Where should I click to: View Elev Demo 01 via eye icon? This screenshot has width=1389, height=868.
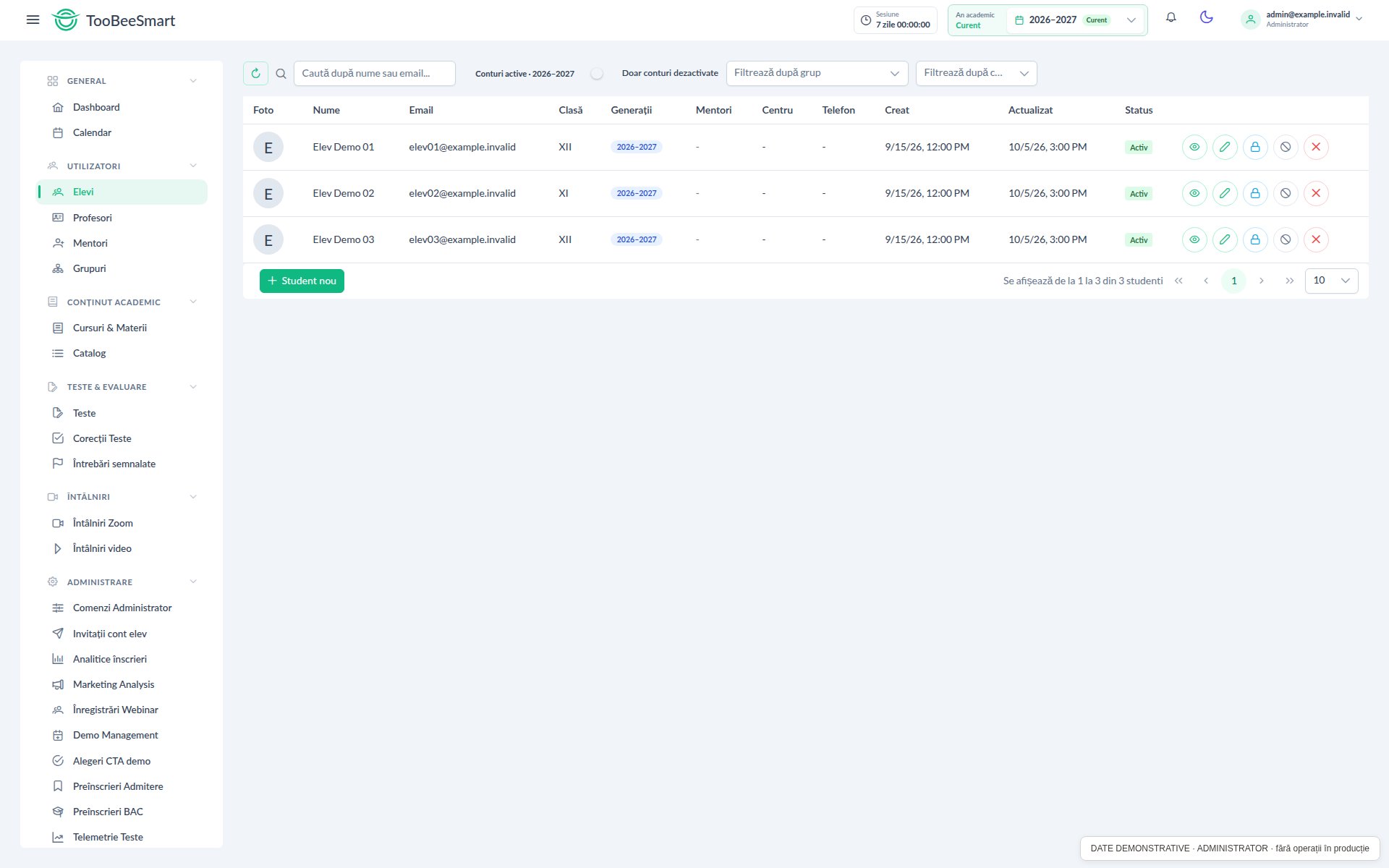point(1194,147)
